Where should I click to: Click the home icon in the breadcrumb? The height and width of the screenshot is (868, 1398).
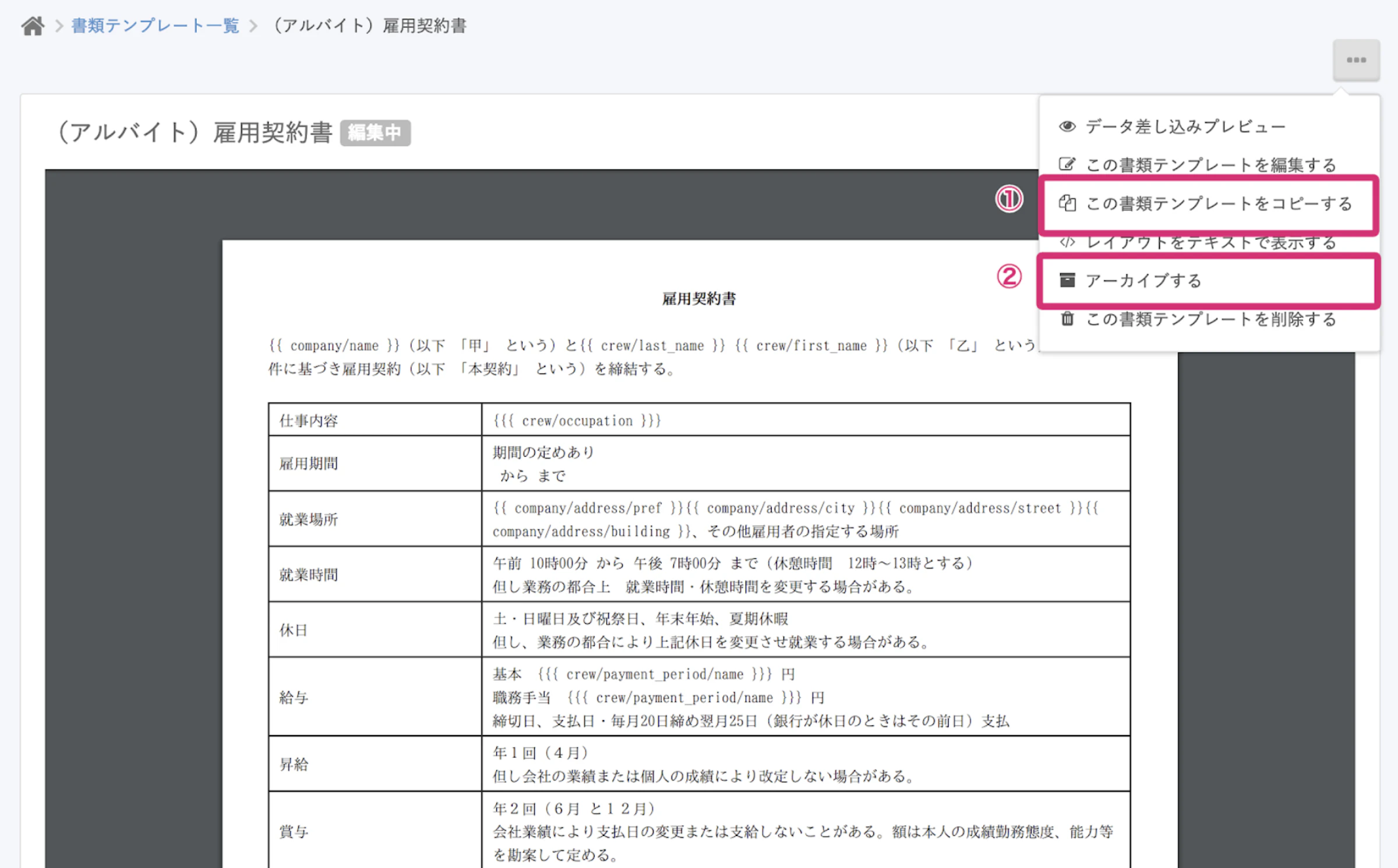point(33,25)
